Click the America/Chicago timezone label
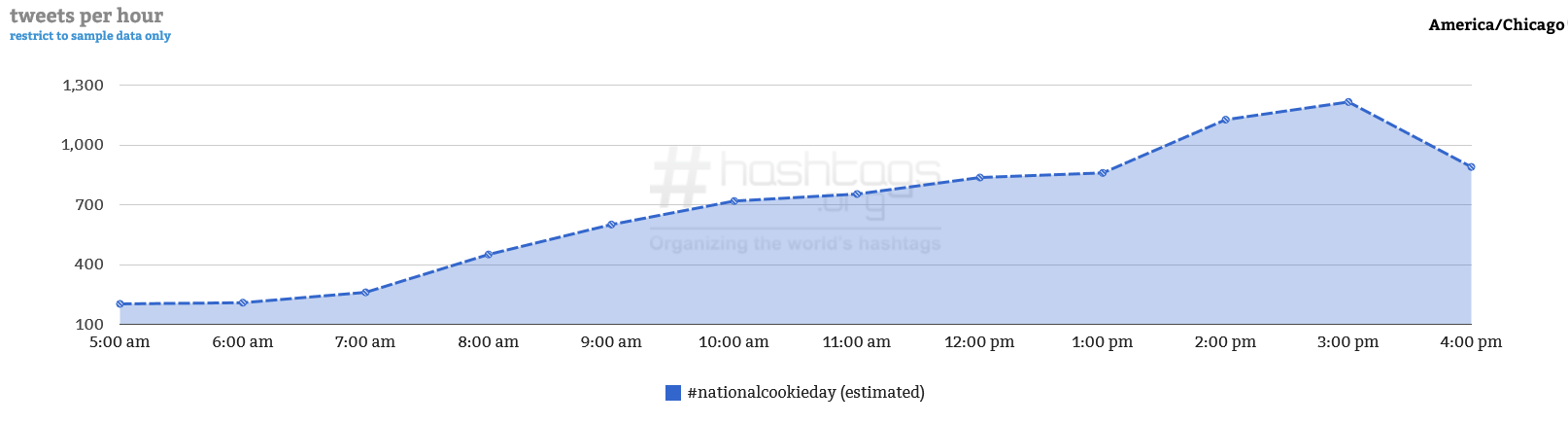Image resolution: width=1568 pixels, height=424 pixels. pyautogui.click(x=1496, y=25)
